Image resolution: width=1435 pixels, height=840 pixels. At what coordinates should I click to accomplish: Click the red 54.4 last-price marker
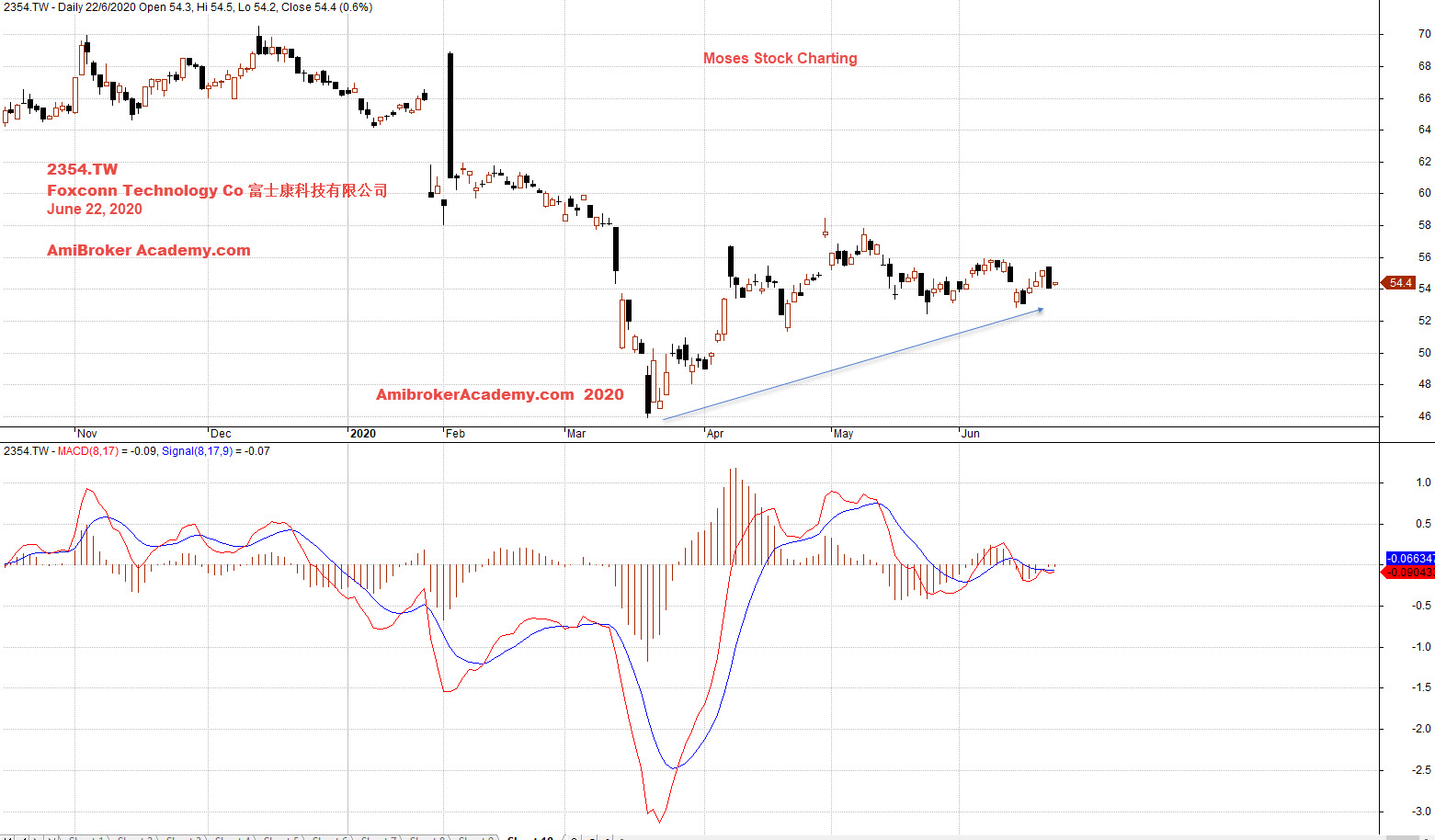pyautogui.click(x=1399, y=283)
